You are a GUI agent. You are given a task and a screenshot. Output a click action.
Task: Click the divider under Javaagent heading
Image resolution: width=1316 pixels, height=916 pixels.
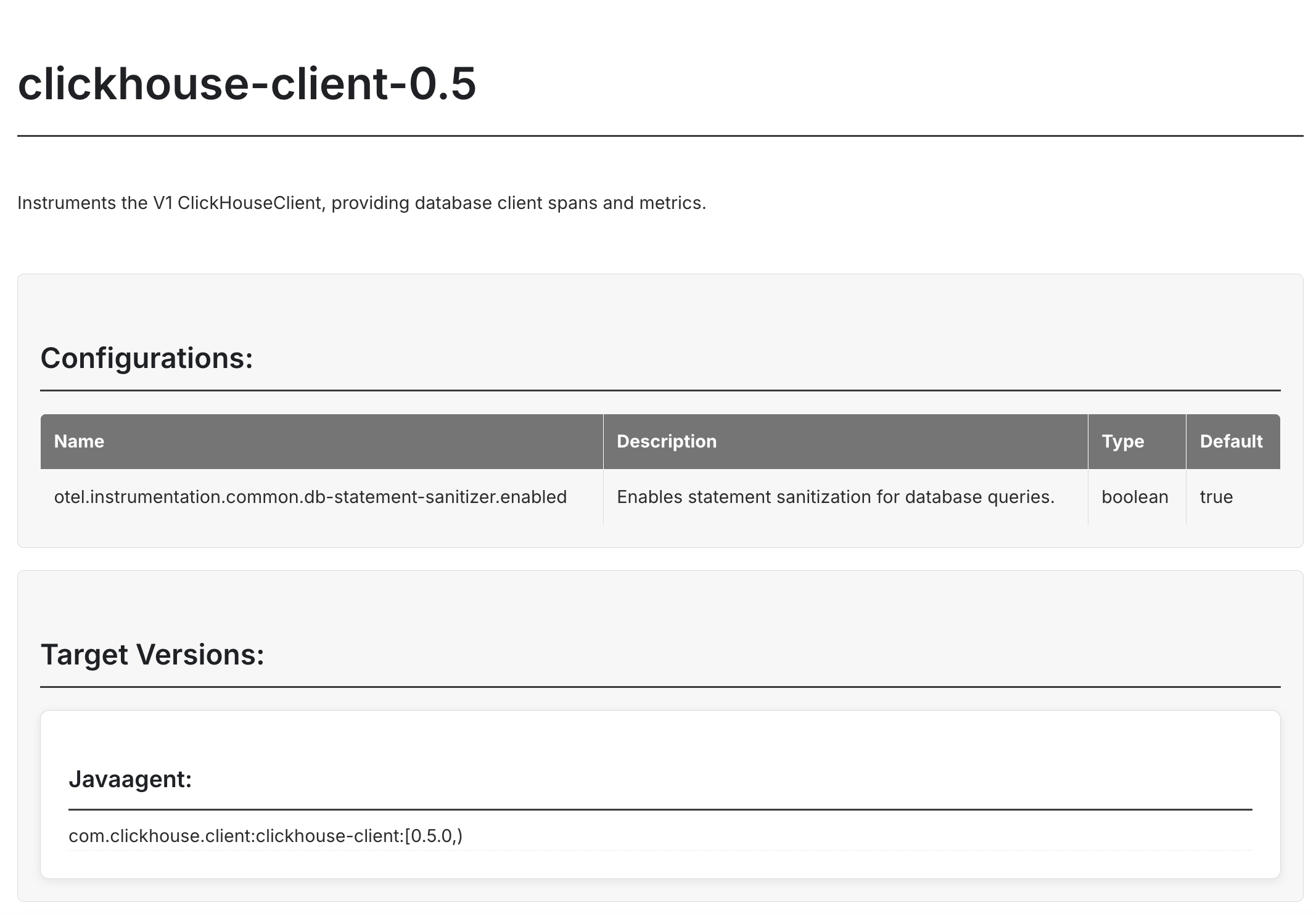pyautogui.click(x=660, y=809)
